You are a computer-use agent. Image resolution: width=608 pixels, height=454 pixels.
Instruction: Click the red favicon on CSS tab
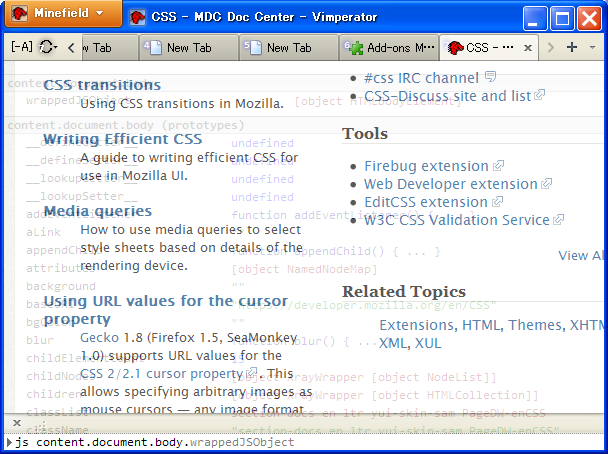tap(455, 48)
